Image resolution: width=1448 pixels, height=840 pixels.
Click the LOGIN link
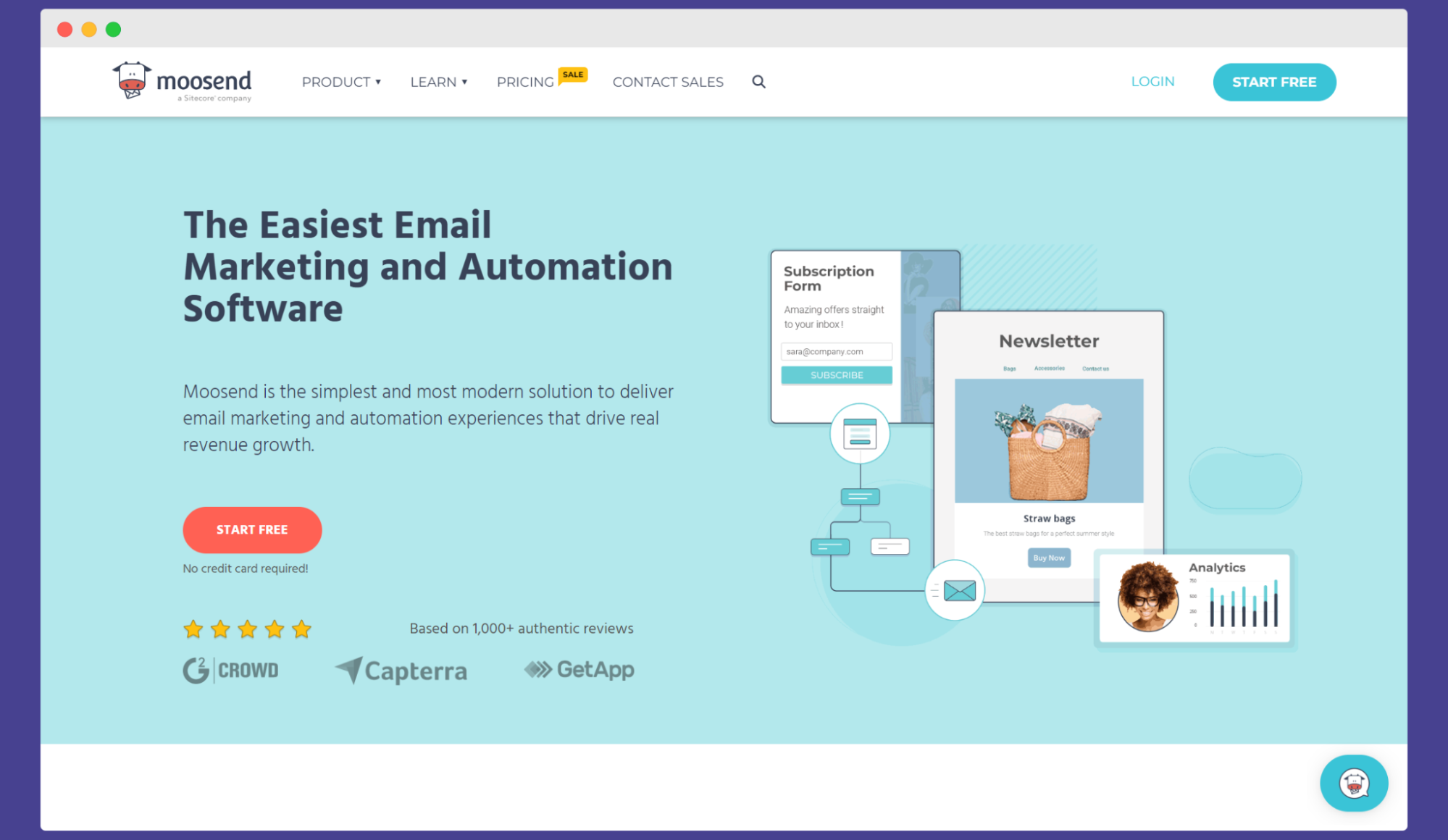point(1152,82)
